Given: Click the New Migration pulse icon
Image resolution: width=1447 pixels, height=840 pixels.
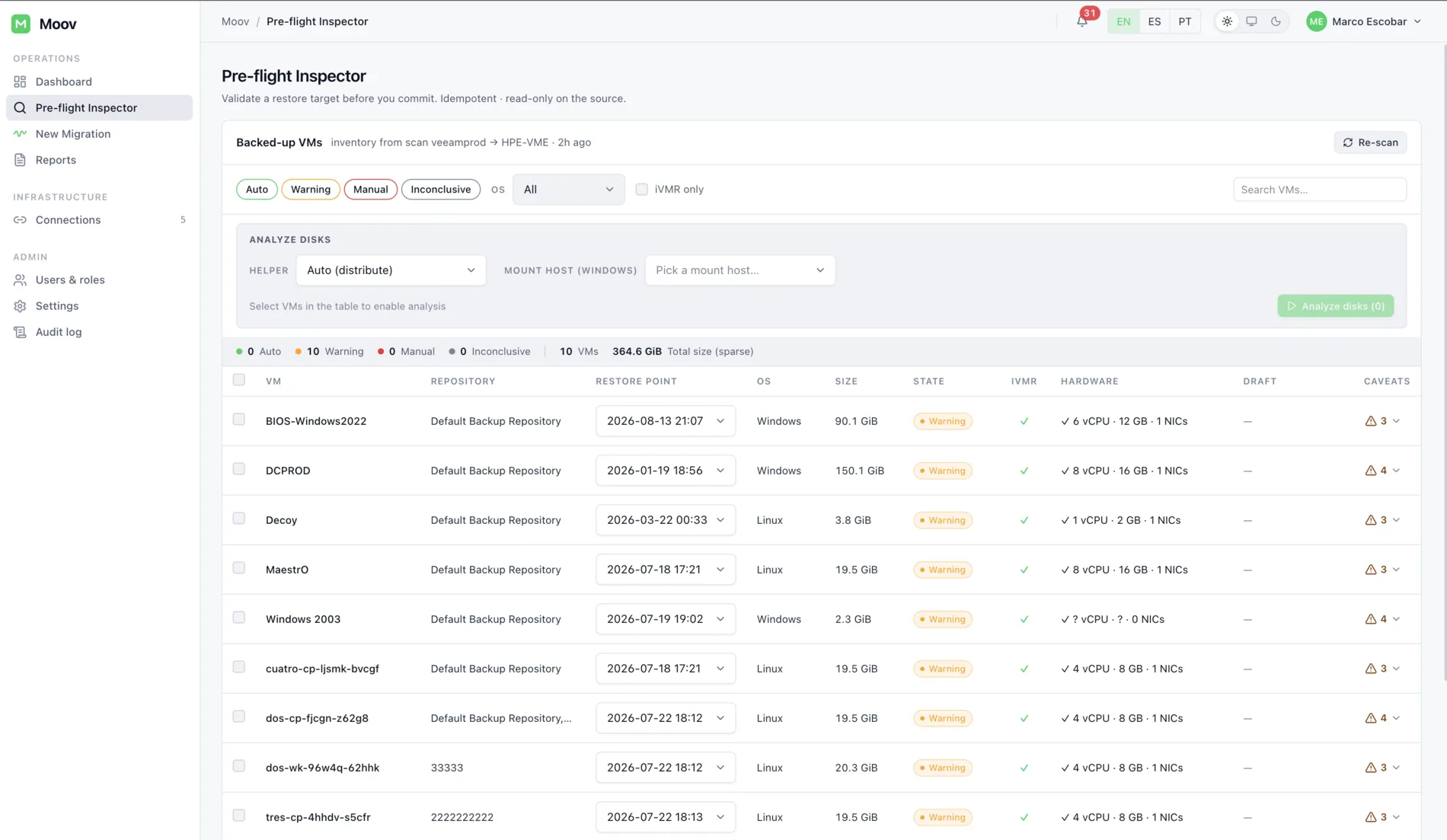Looking at the screenshot, I should (x=20, y=133).
